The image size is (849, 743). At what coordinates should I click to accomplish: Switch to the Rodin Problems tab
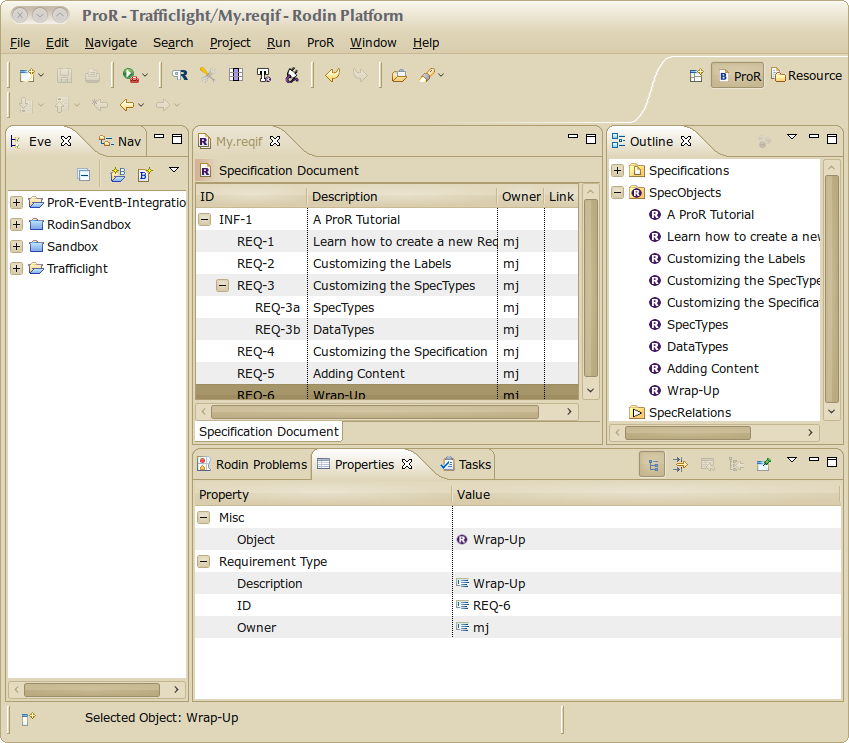252,465
